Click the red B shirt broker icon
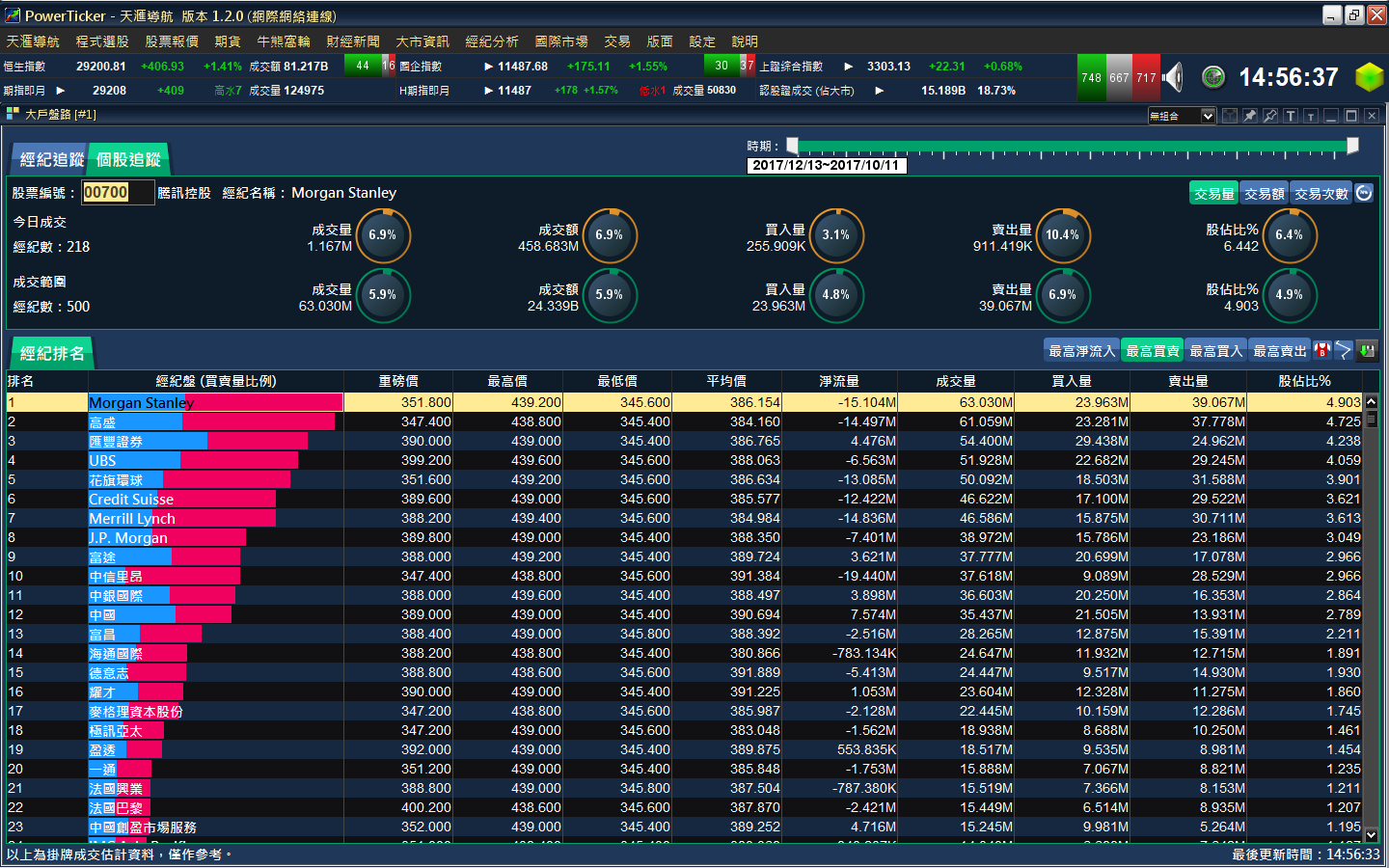This screenshot has height=868, width=1389. point(1321,351)
